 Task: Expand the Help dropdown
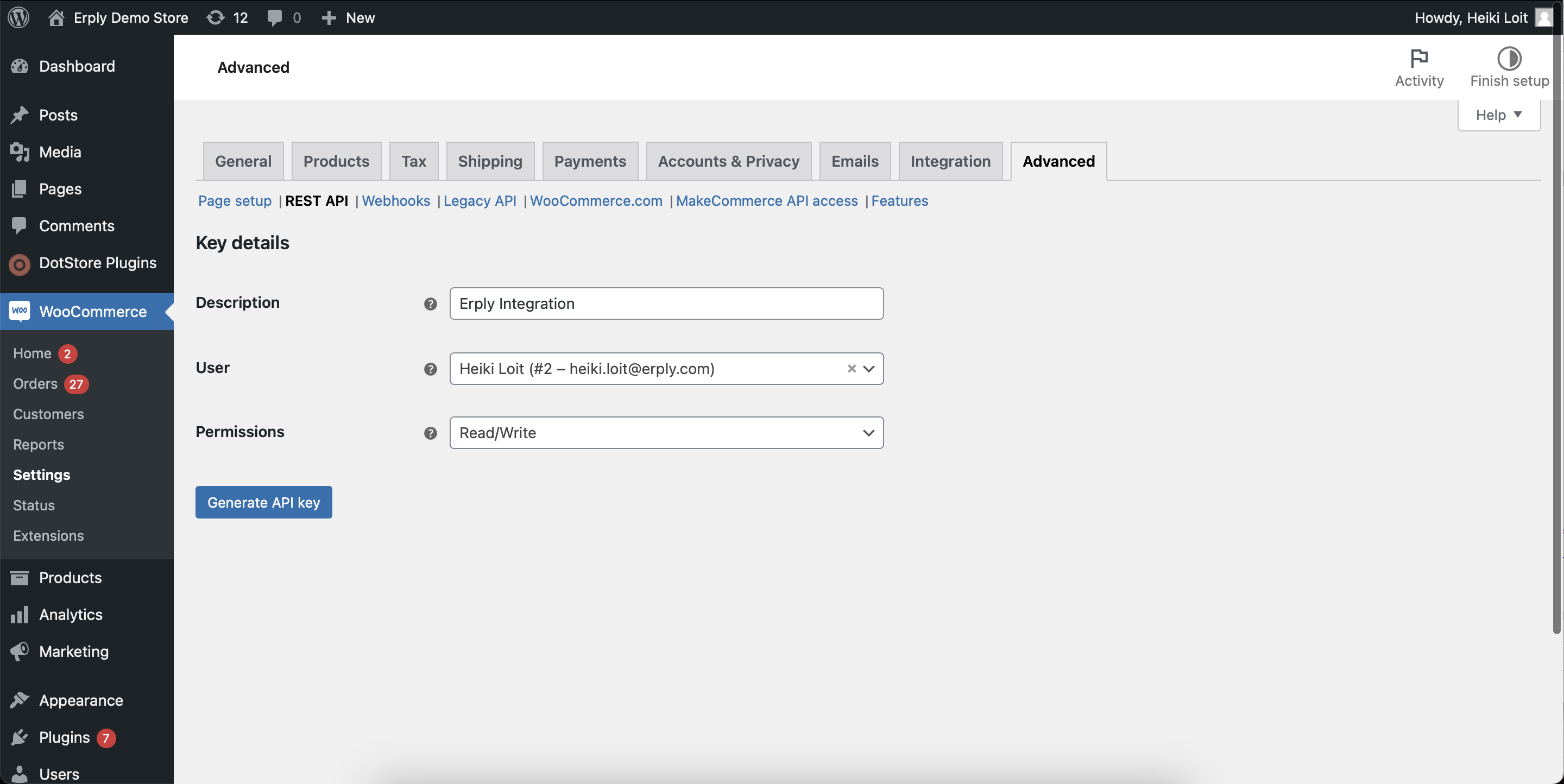pyautogui.click(x=1498, y=115)
